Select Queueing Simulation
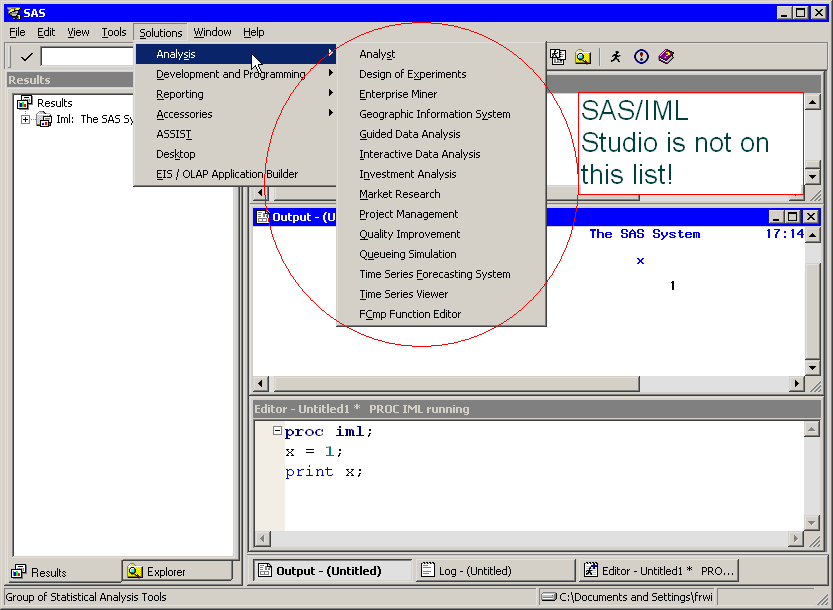 [x=441, y=254]
